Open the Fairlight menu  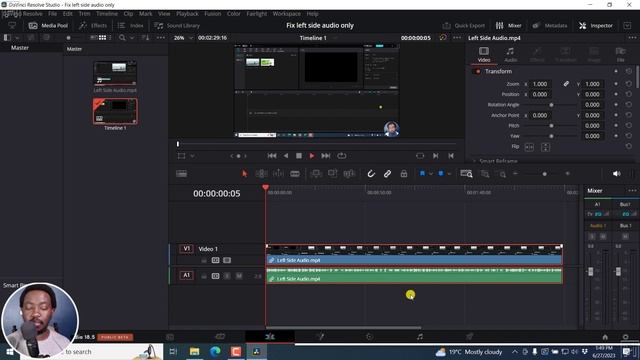pos(257,13)
